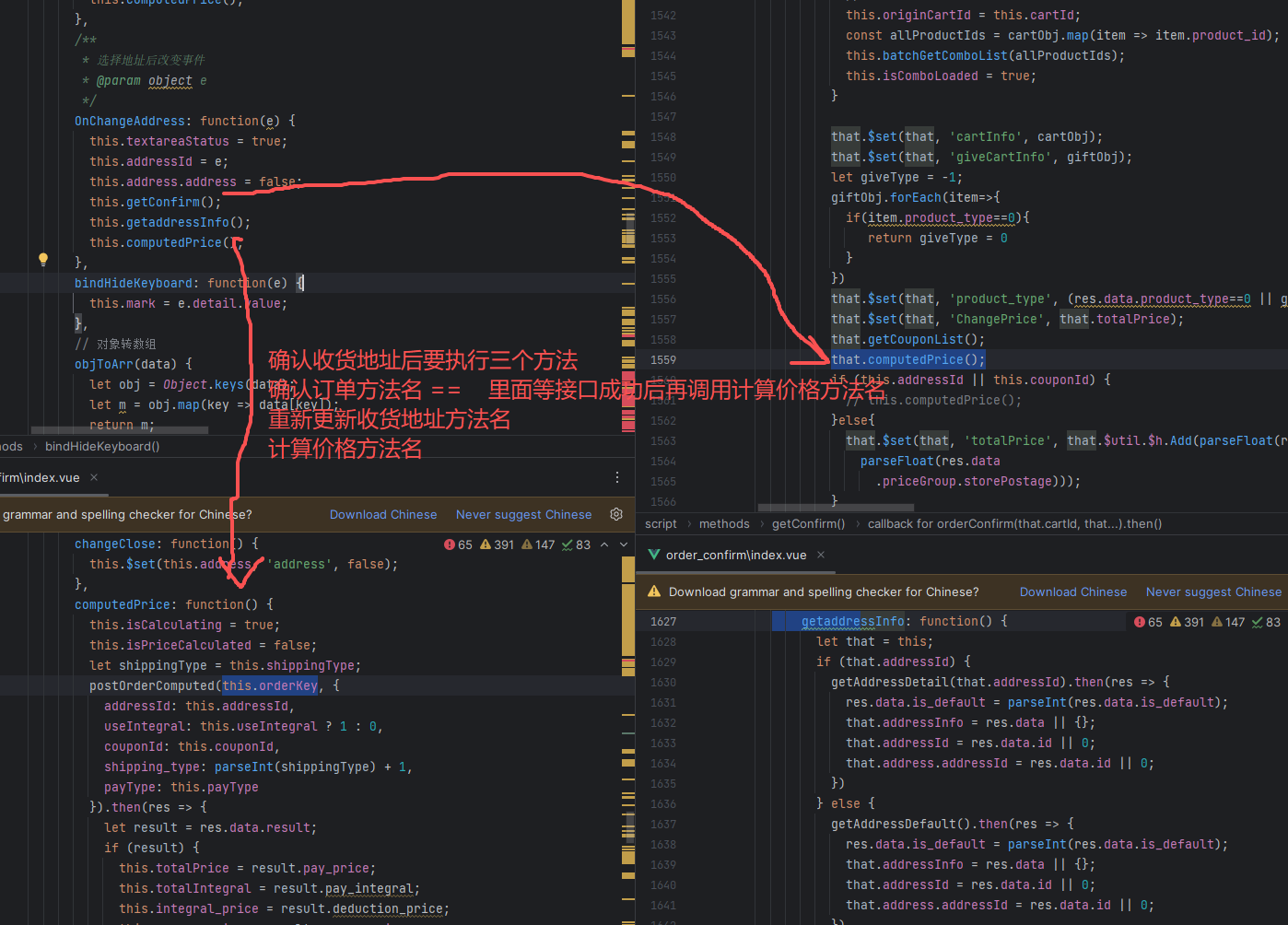This screenshot has width=1288, height=925.
Task: Click the Vue file icon on order_confirm tab
Action: tap(654, 555)
